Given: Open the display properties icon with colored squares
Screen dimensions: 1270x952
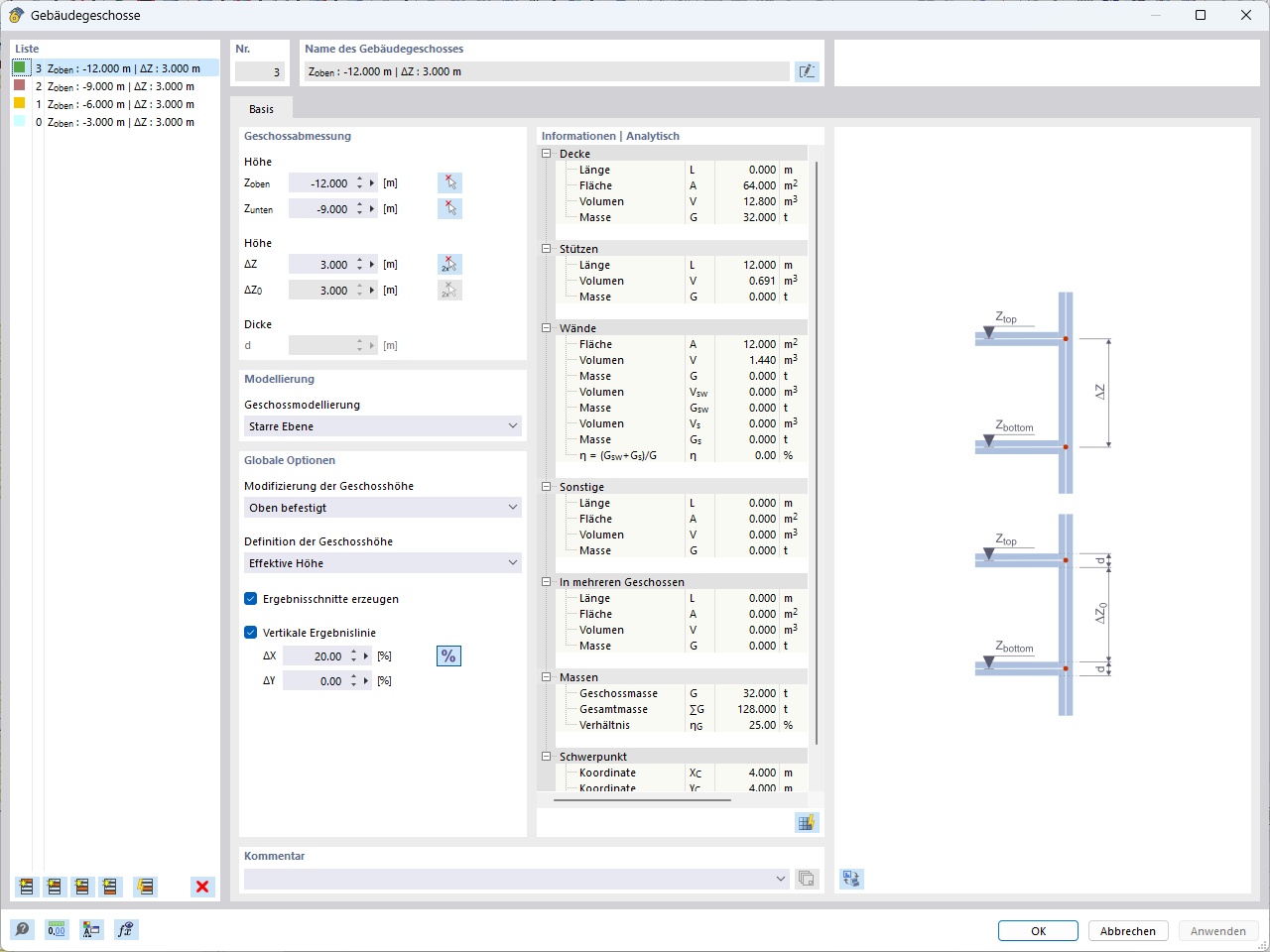Looking at the screenshot, I should pyautogui.click(x=91, y=929).
